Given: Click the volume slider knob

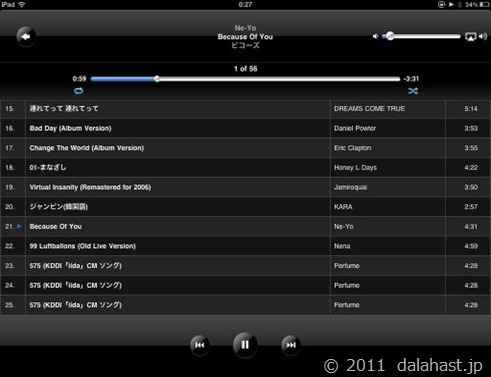Looking at the screenshot, I should pos(390,36).
